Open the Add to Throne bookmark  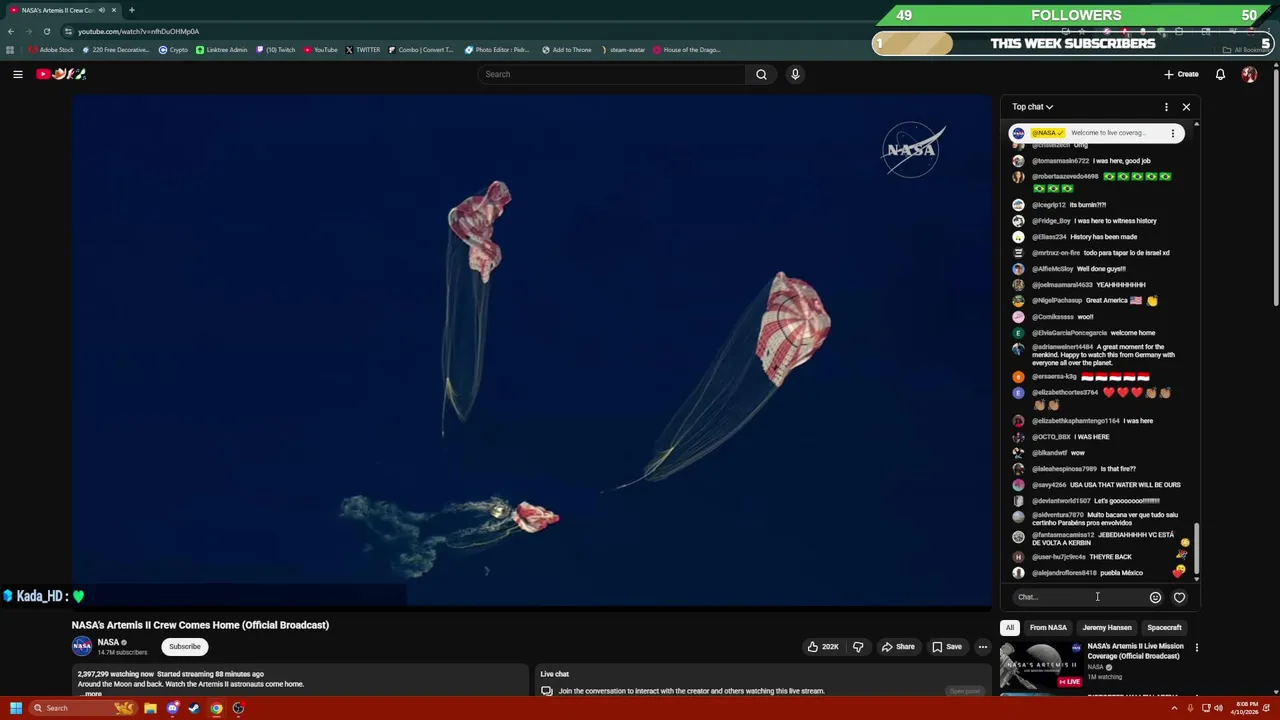click(x=567, y=50)
